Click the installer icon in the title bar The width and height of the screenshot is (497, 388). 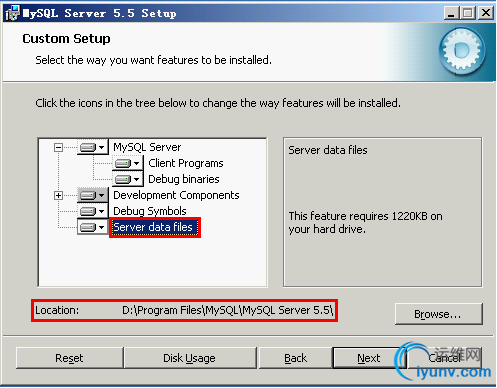click(x=13, y=13)
